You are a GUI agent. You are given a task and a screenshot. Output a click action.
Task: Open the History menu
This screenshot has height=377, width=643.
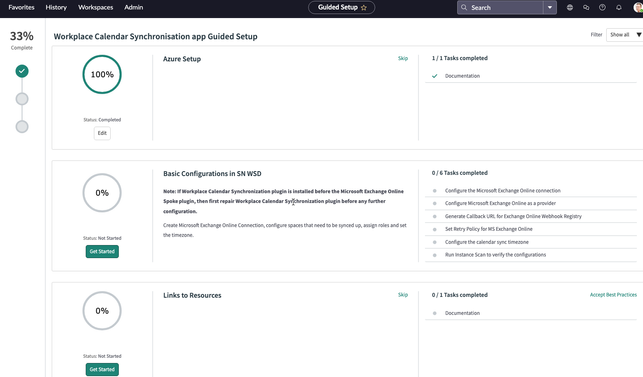[x=56, y=7]
